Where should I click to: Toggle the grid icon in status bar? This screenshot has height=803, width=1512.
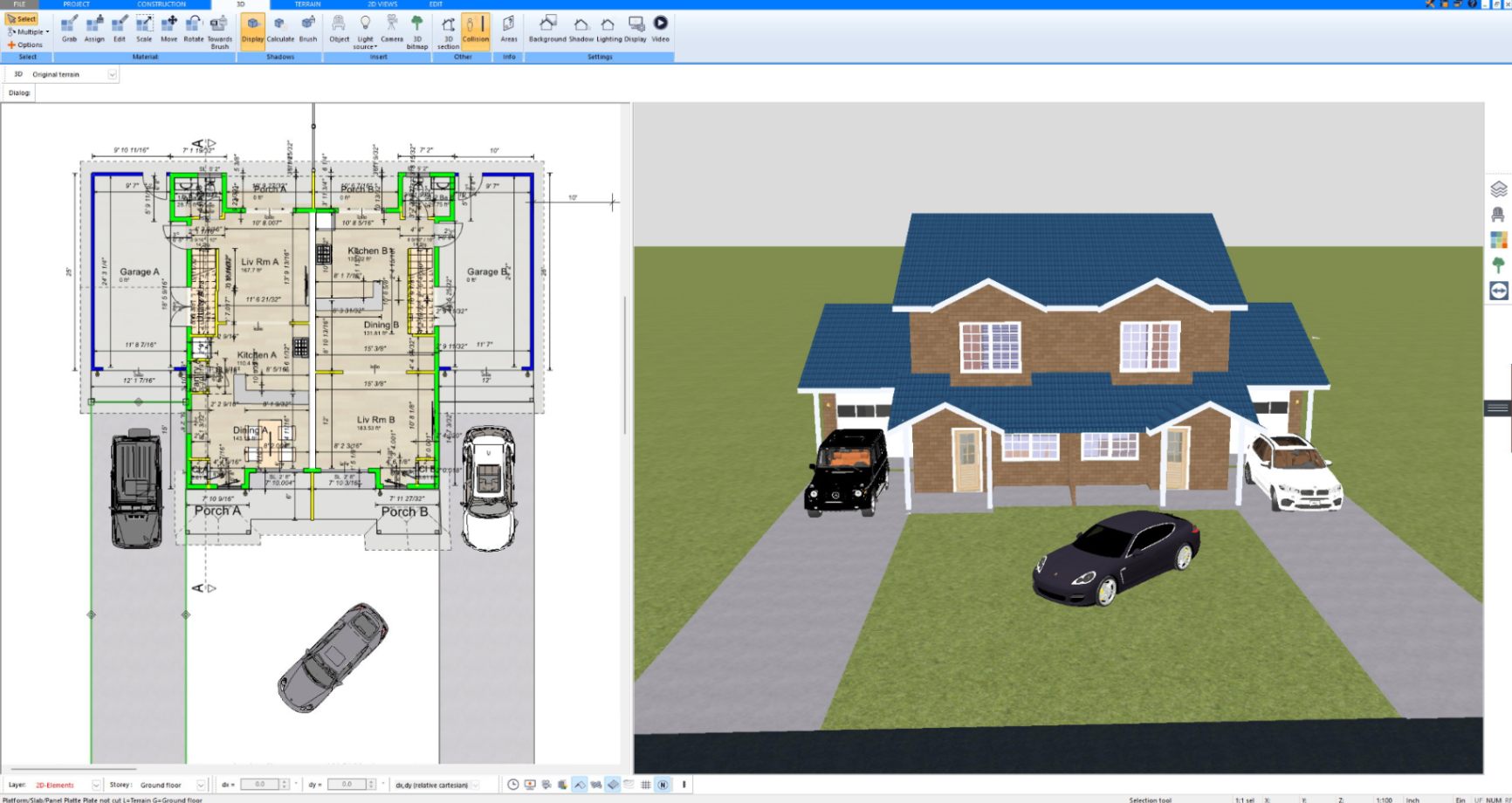pos(646,785)
